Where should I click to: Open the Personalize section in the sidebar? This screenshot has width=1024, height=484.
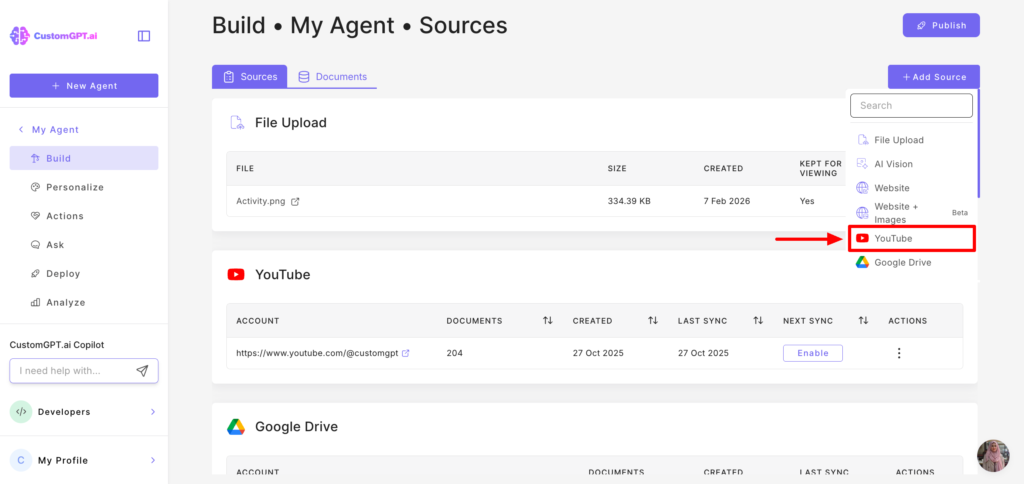pyautogui.click(x=74, y=187)
